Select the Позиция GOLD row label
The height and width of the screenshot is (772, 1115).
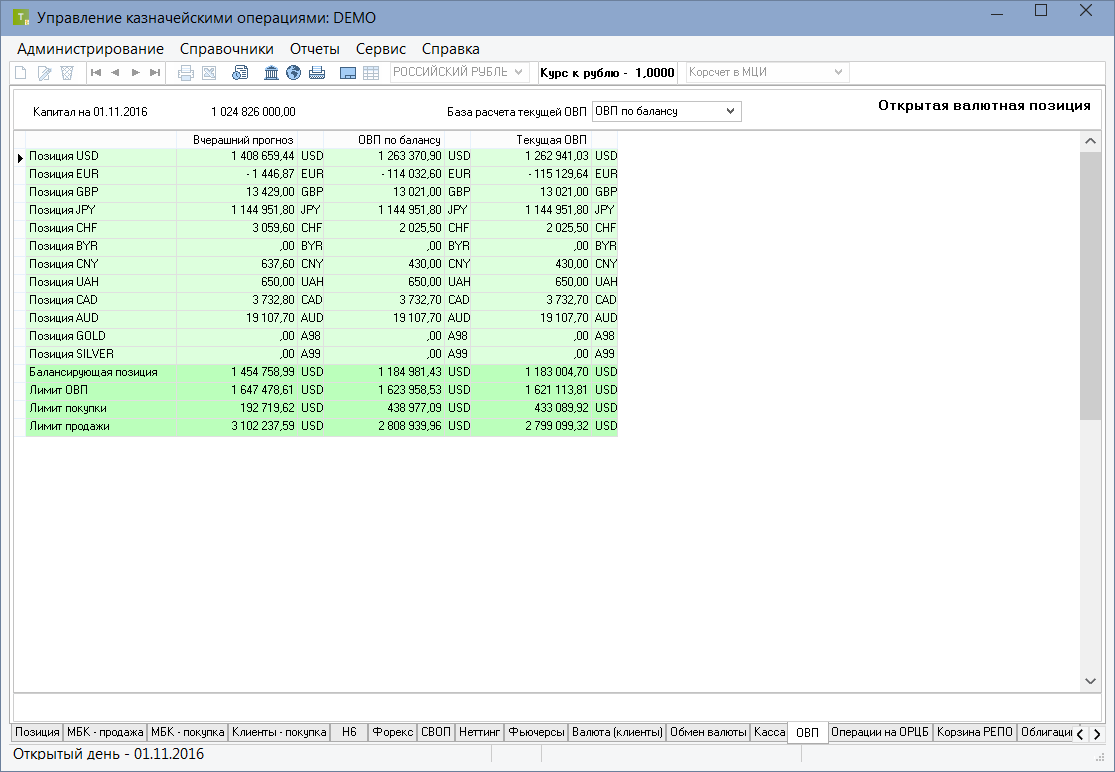(x=67, y=336)
